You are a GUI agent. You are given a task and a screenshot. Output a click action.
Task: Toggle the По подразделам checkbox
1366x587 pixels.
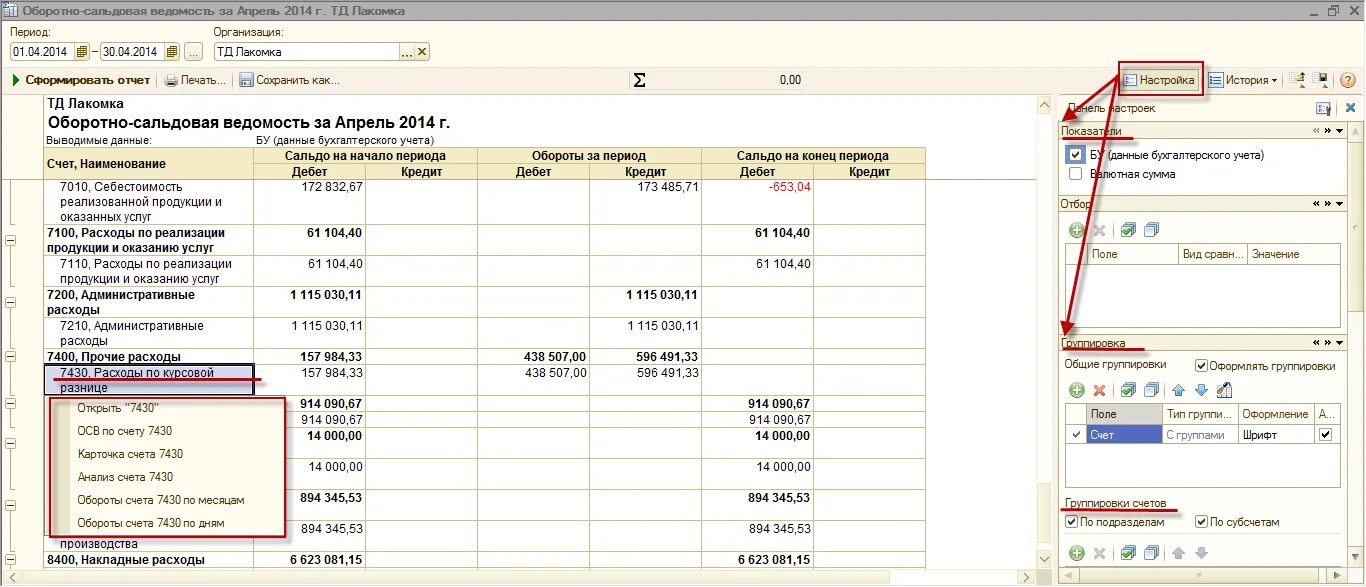(1072, 522)
